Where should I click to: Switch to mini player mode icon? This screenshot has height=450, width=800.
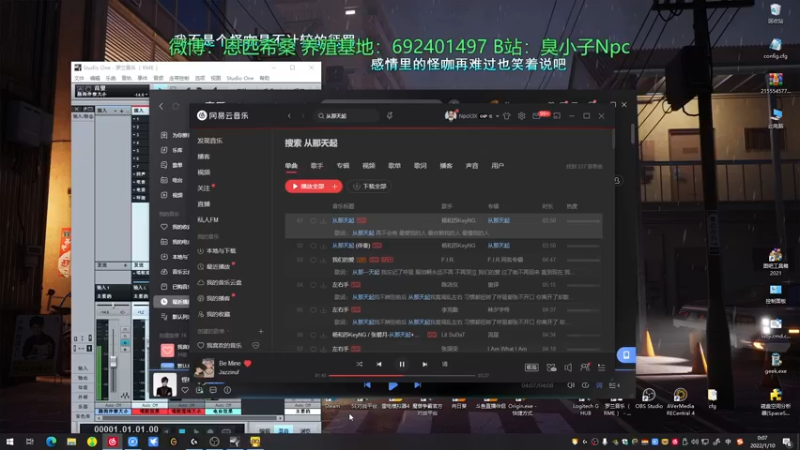[557, 116]
